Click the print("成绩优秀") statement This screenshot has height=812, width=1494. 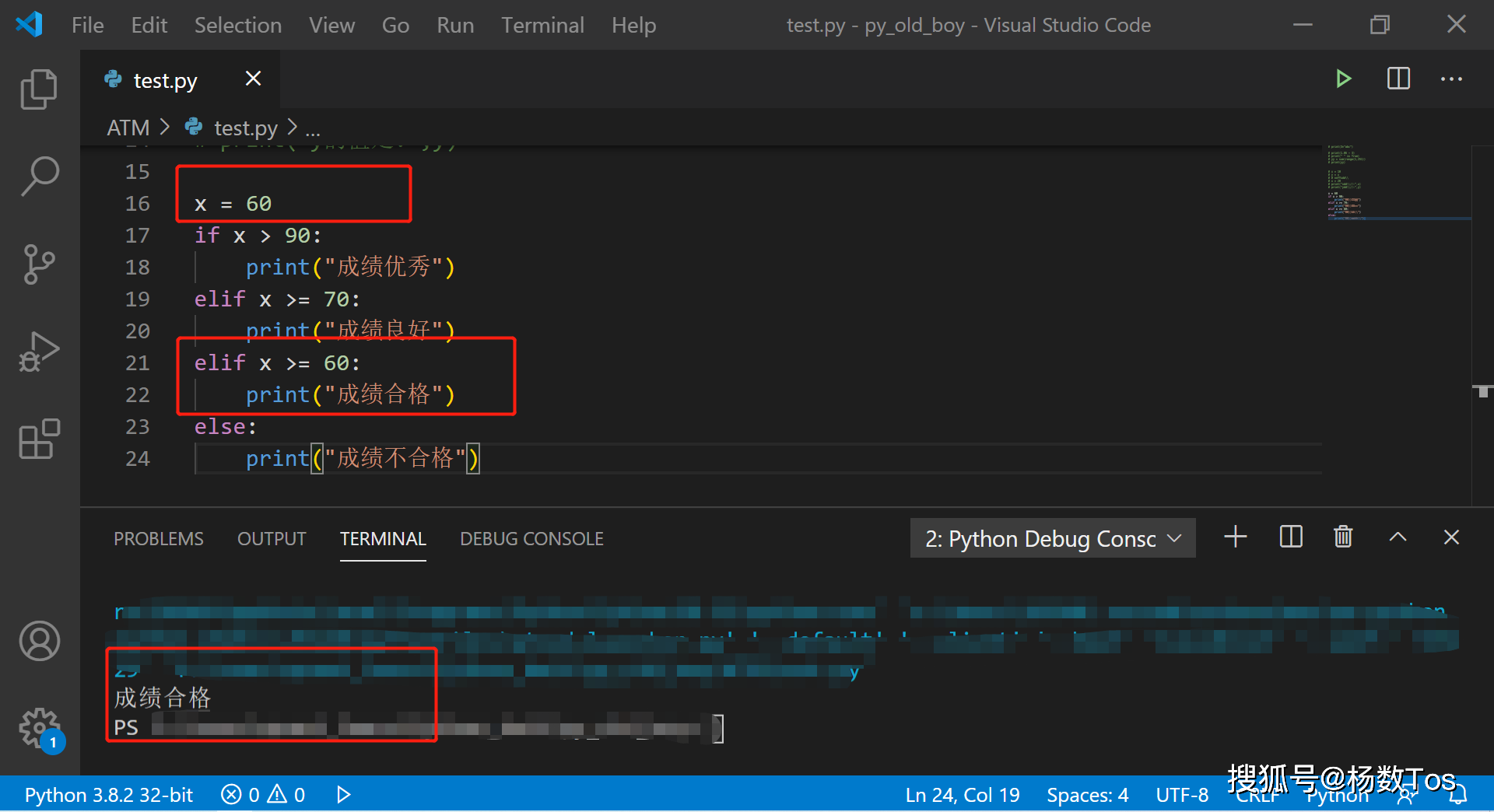pos(350,267)
